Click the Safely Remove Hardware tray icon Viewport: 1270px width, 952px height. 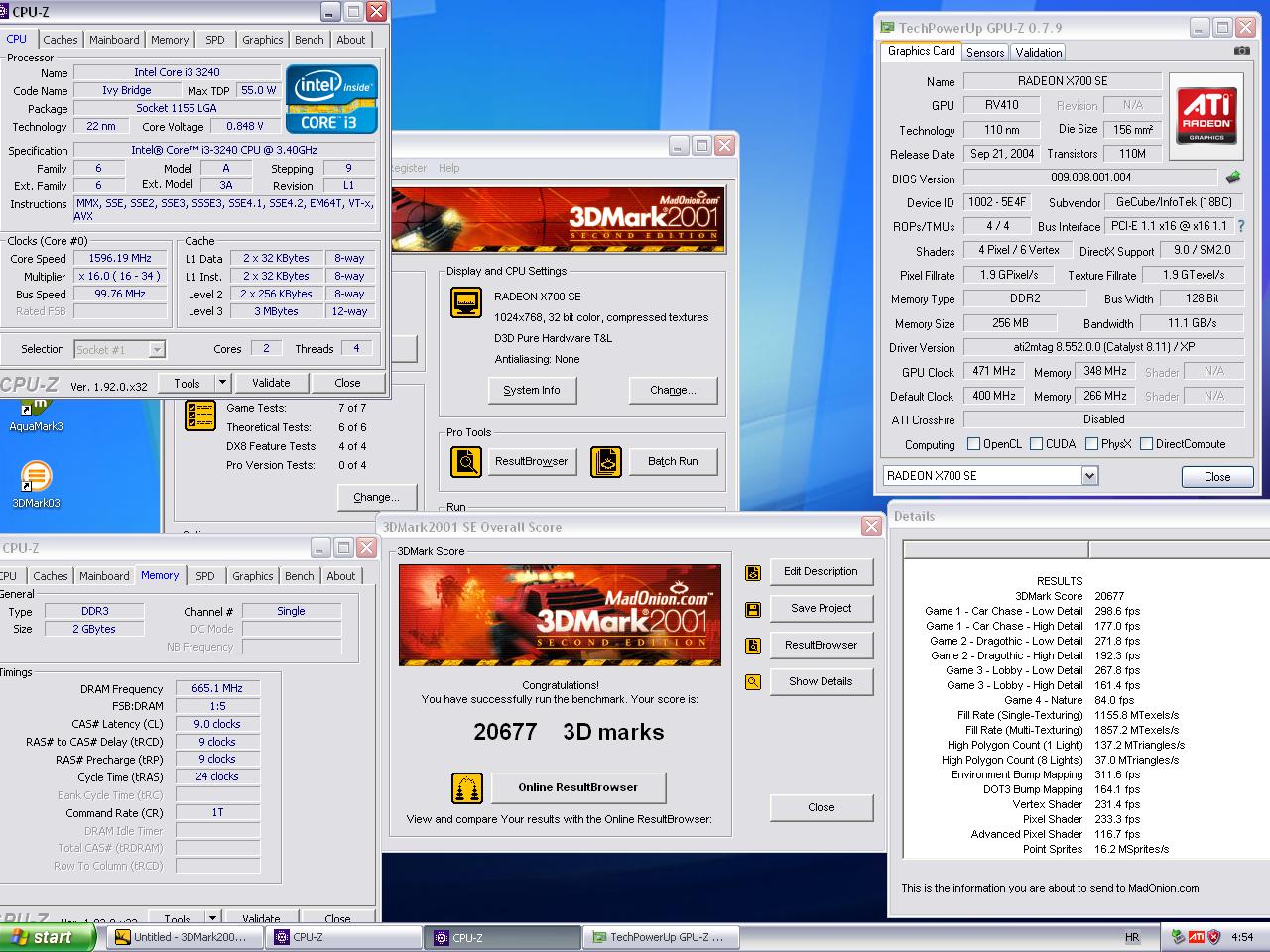(1178, 937)
